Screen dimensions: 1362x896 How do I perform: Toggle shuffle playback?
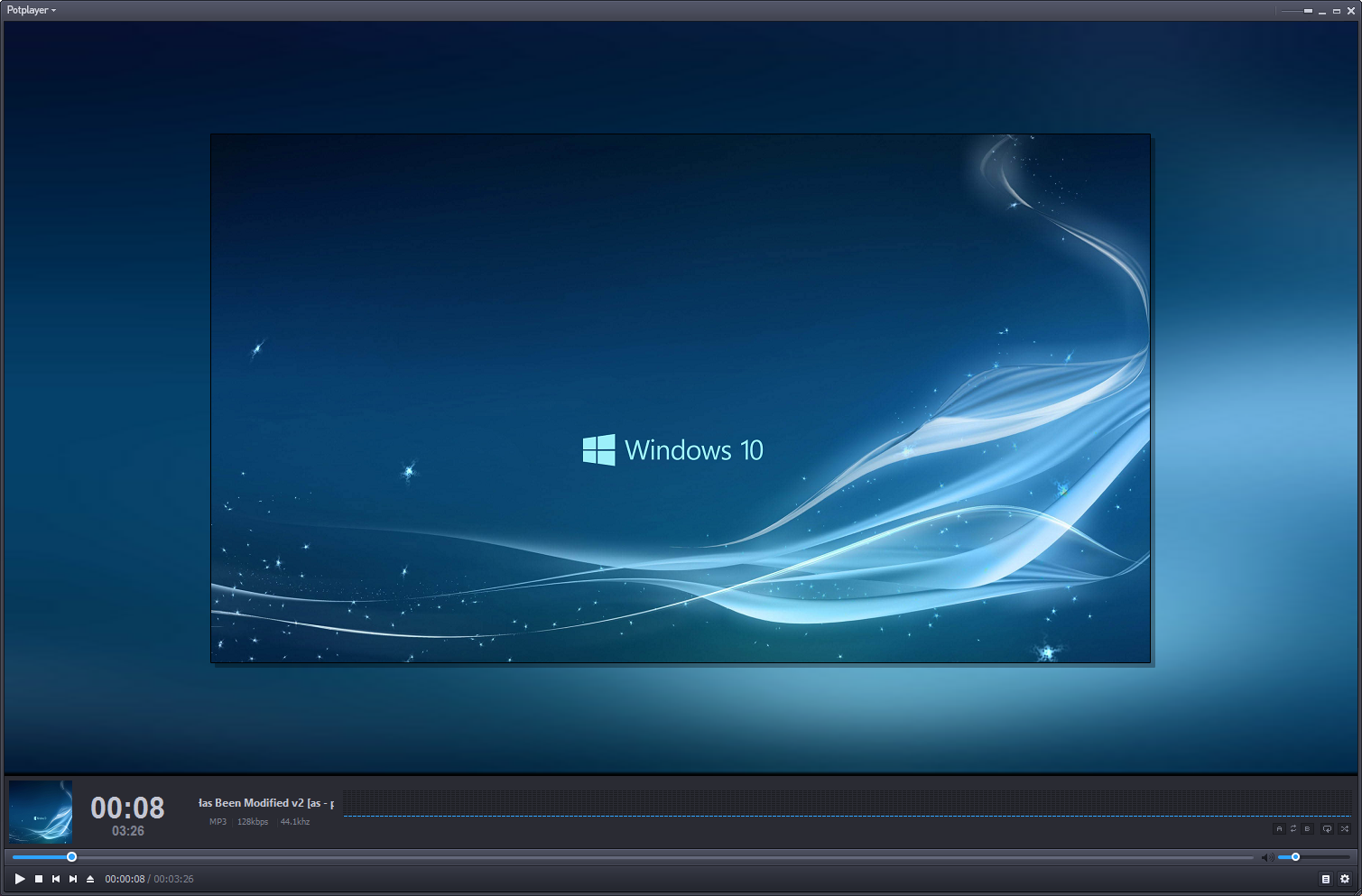pos(1345,828)
